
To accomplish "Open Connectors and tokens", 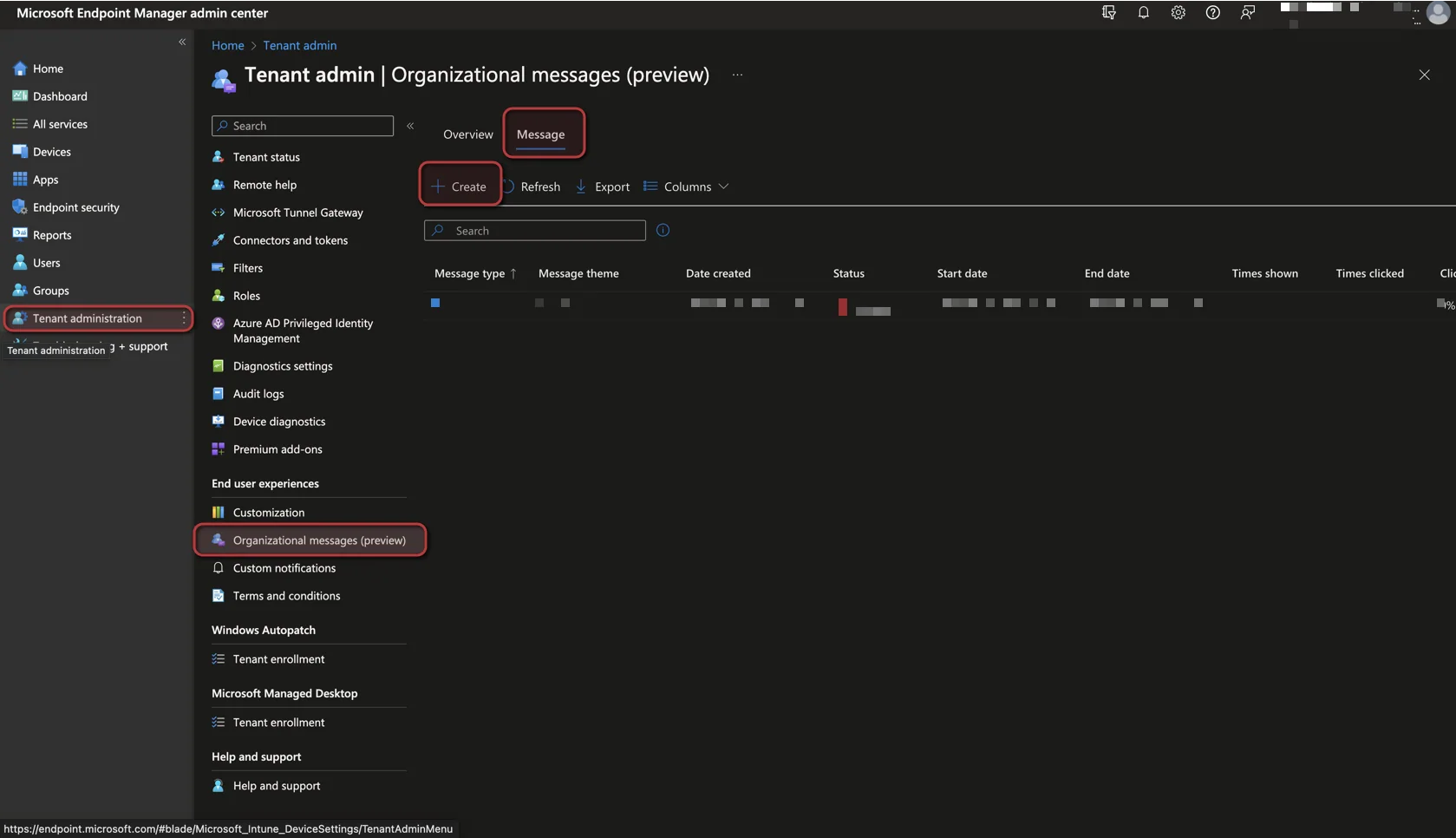I will [291, 240].
